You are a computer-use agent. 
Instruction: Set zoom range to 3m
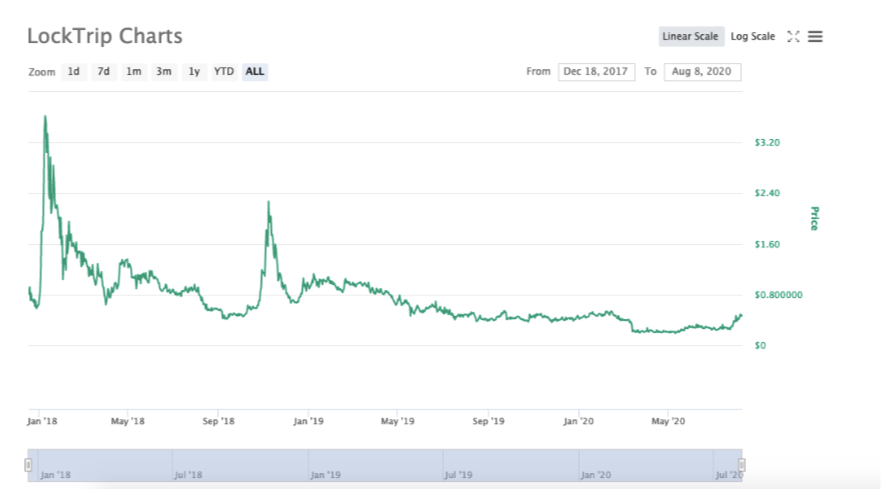click(164, 71)
